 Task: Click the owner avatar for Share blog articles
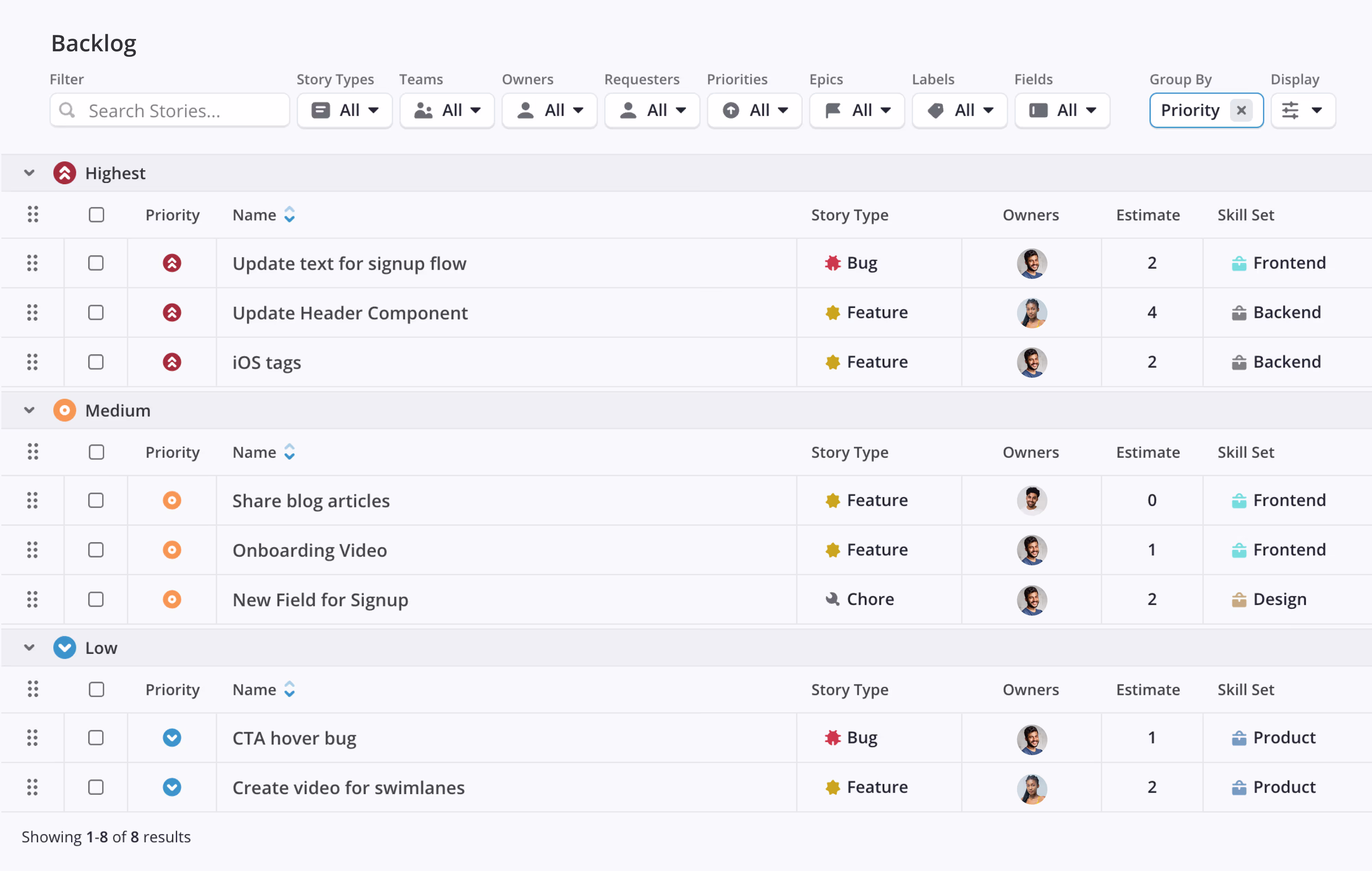(1032, 501)
